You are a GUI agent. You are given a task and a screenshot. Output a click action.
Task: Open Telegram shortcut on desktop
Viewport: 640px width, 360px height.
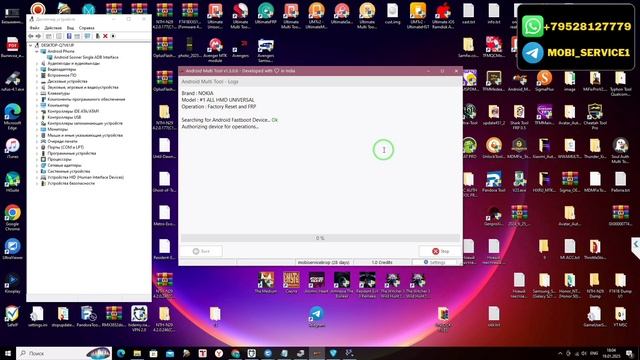click(316, 317)
